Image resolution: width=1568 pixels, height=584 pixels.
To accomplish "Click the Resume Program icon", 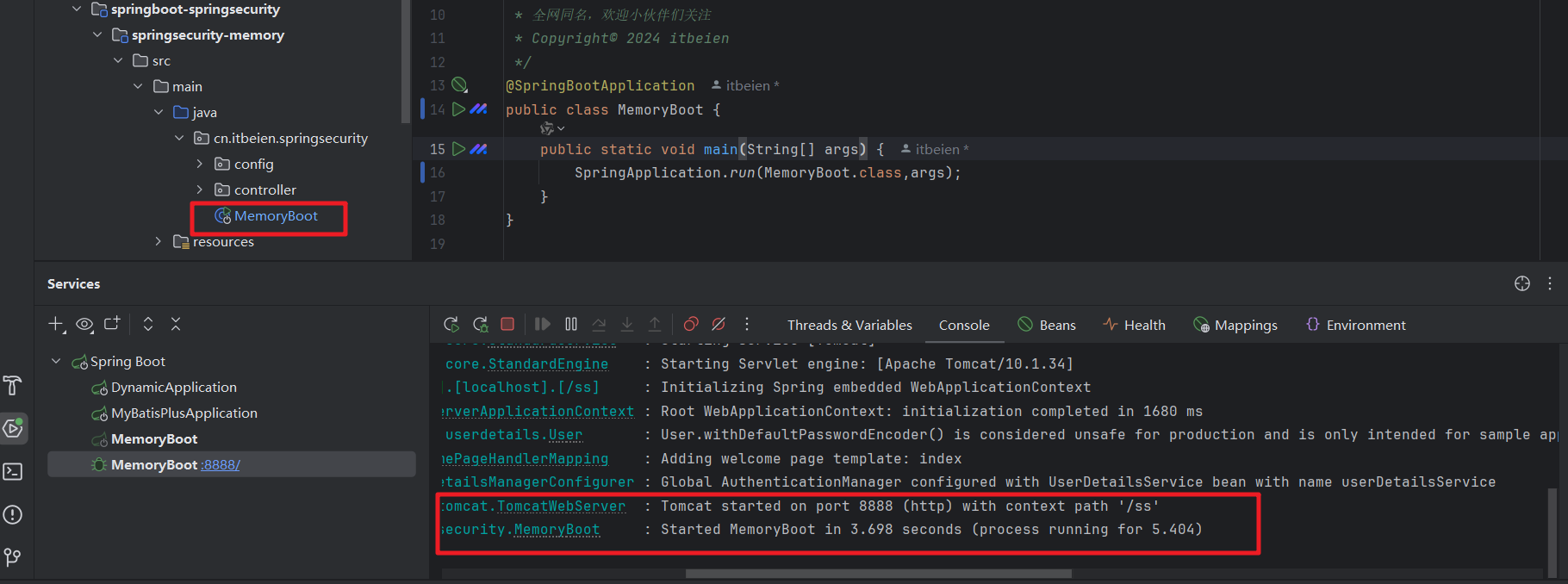I will tap(542, 324).
